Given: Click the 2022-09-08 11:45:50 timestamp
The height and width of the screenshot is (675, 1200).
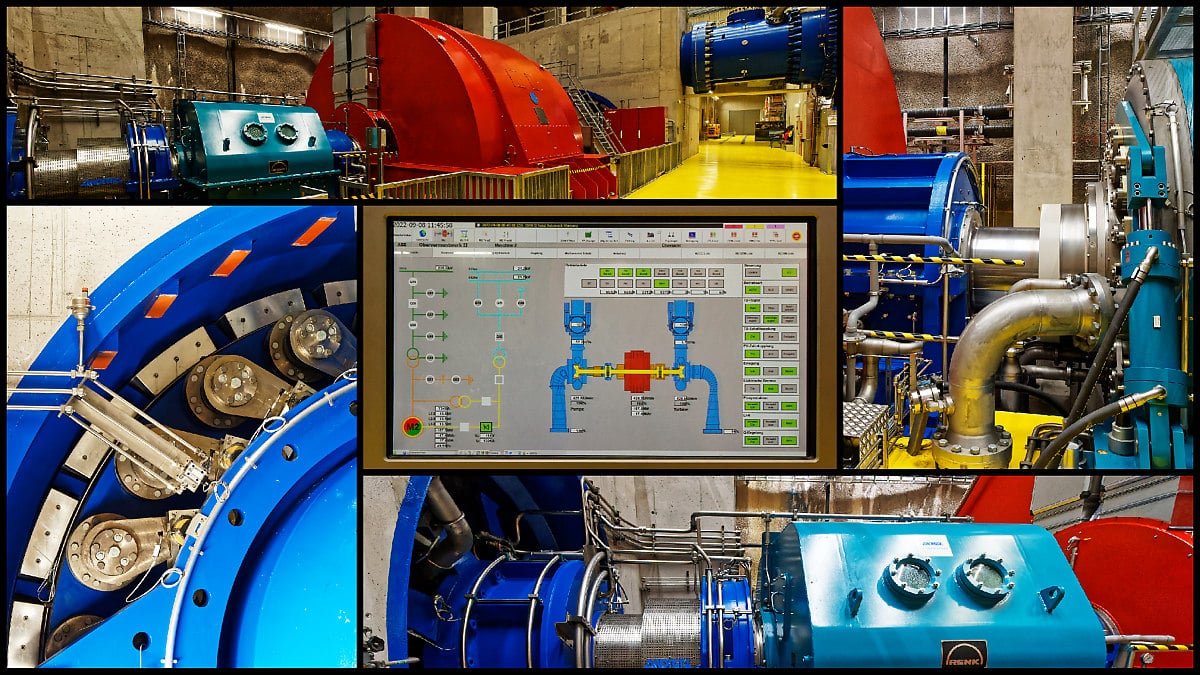Looking at the screenshot, I should [423, 225].
